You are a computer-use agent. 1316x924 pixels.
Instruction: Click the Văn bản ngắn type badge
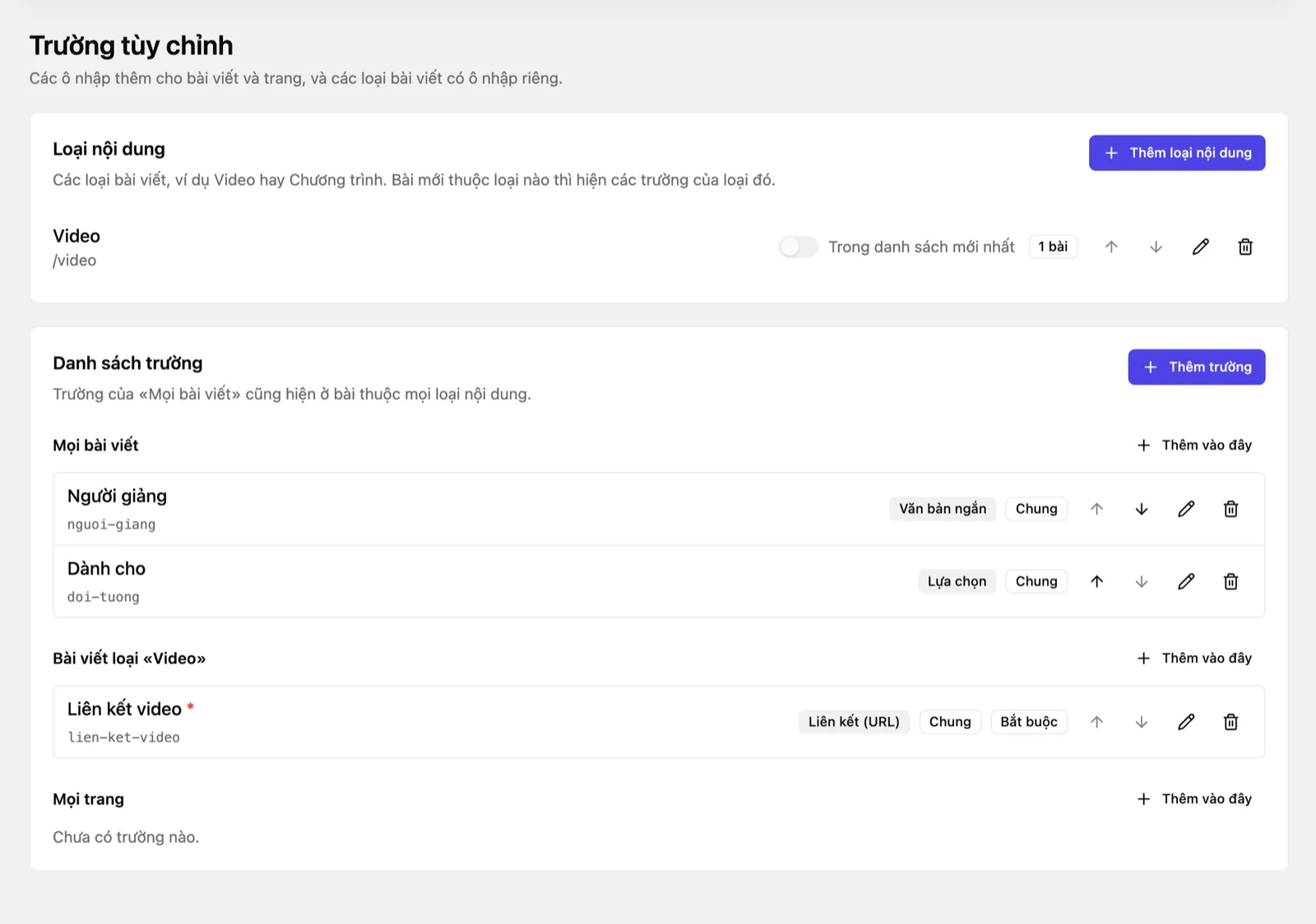(x=943, y=509)
